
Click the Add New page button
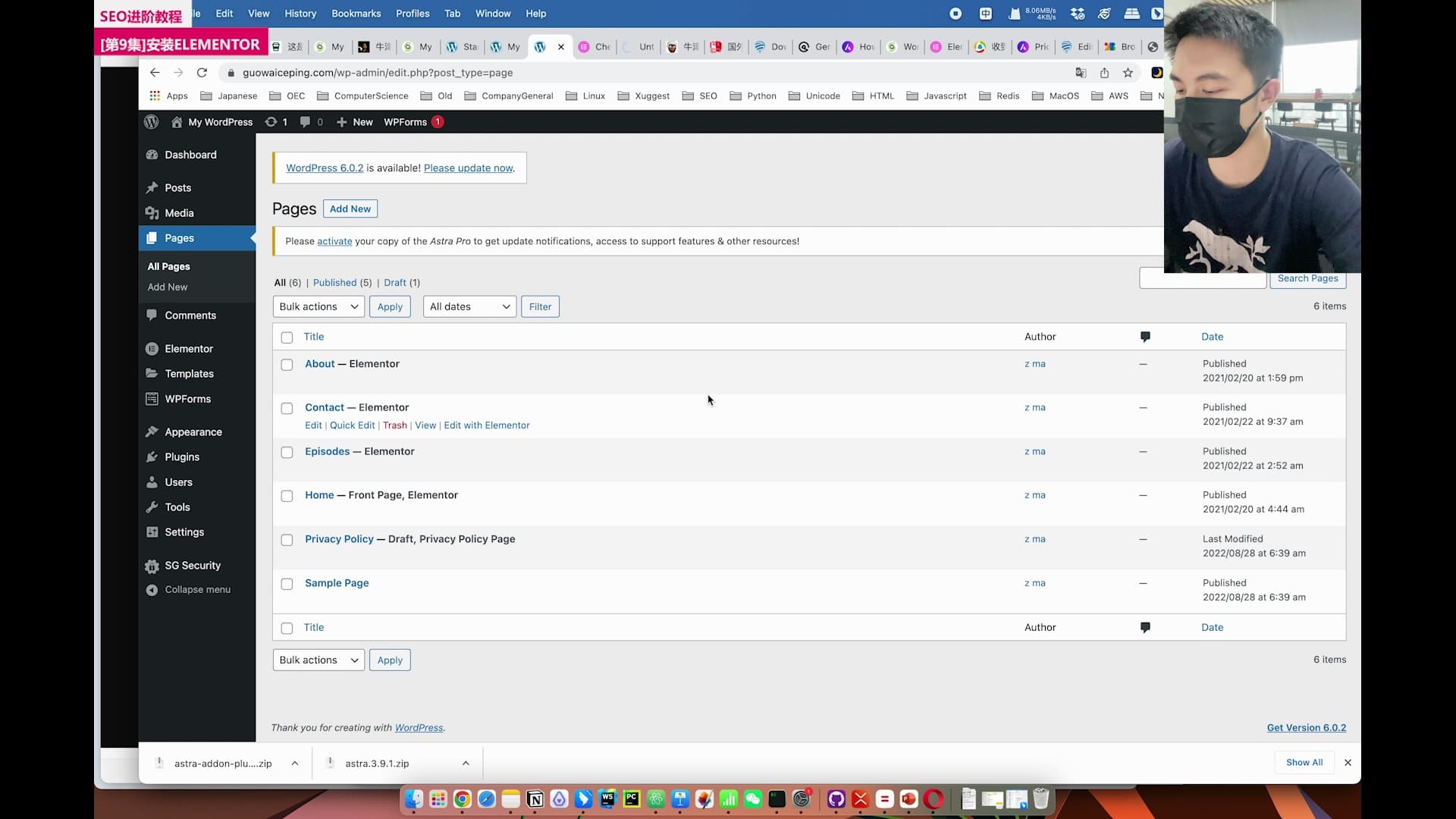(350, 209)
